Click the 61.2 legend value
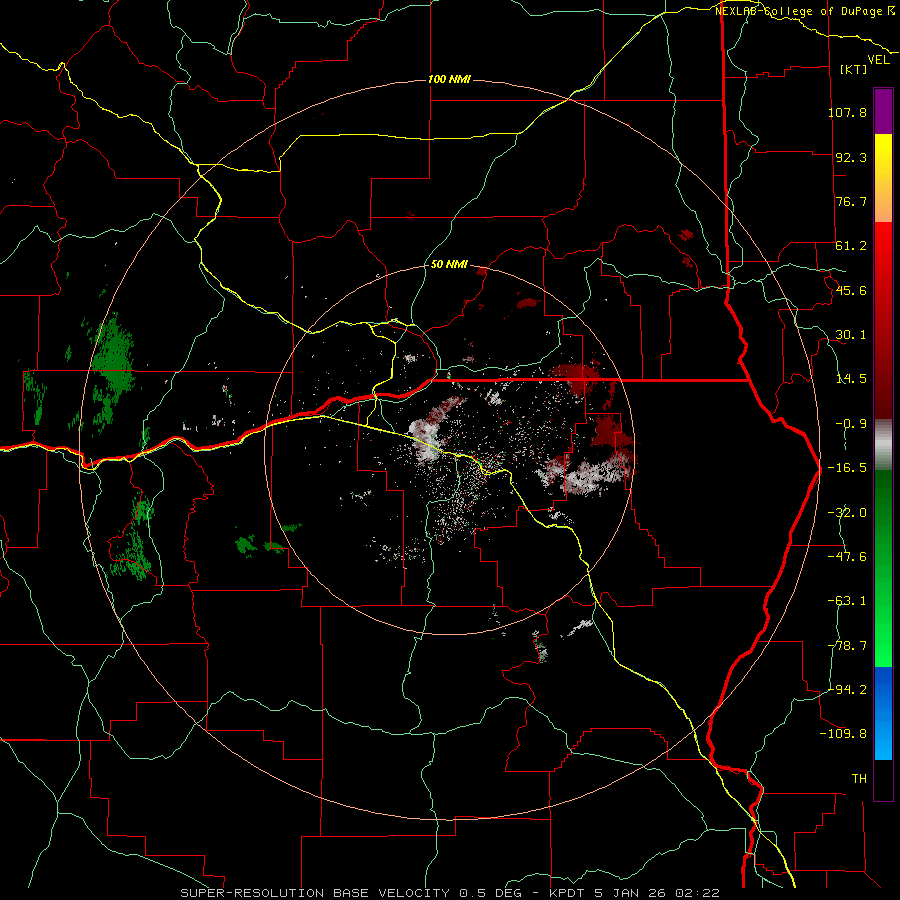Screen dimensions: 900x900 click(851, 246)
